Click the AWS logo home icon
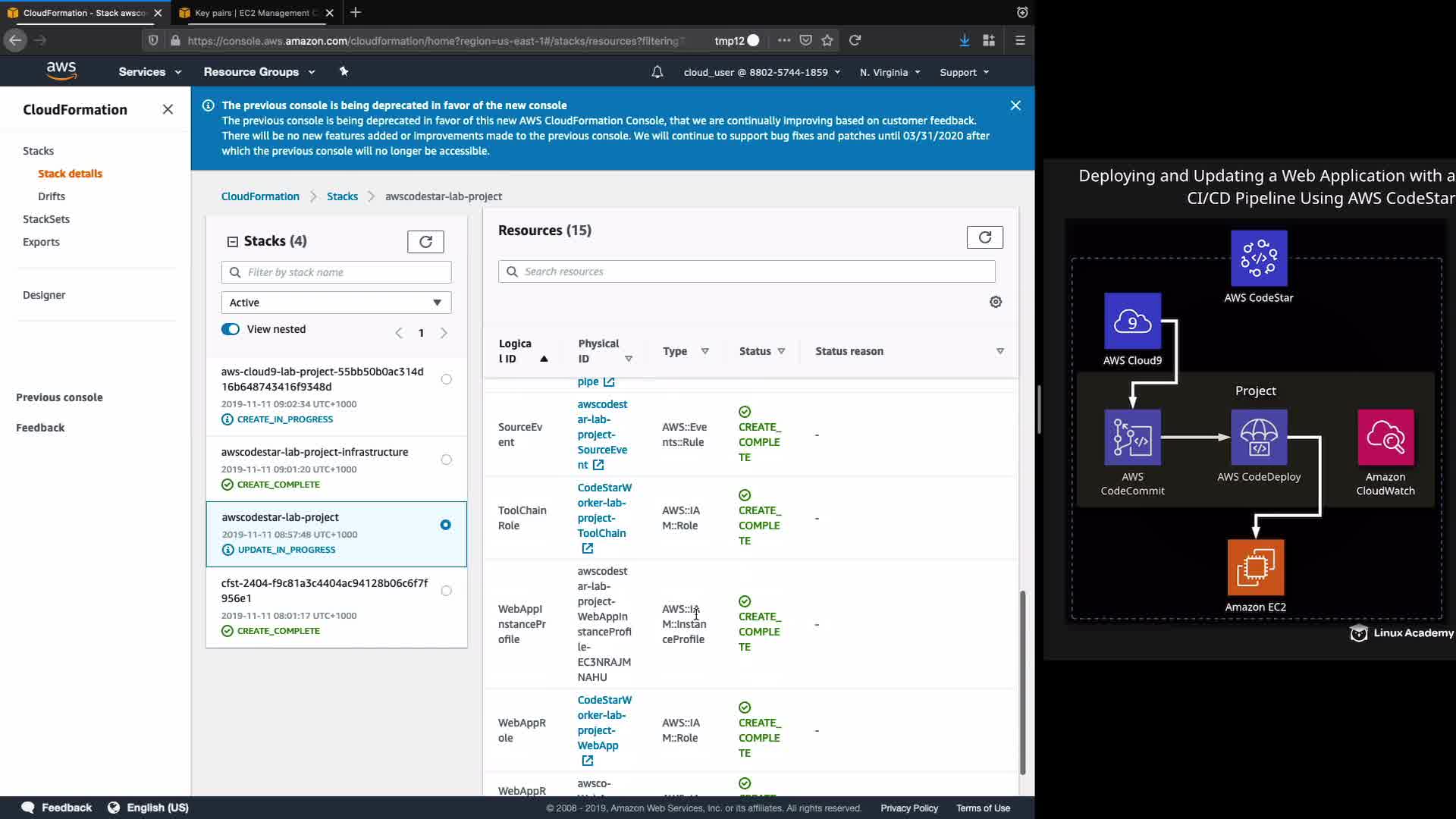The width and height of the screenshot is (1456, 819). tap(61, 71)
